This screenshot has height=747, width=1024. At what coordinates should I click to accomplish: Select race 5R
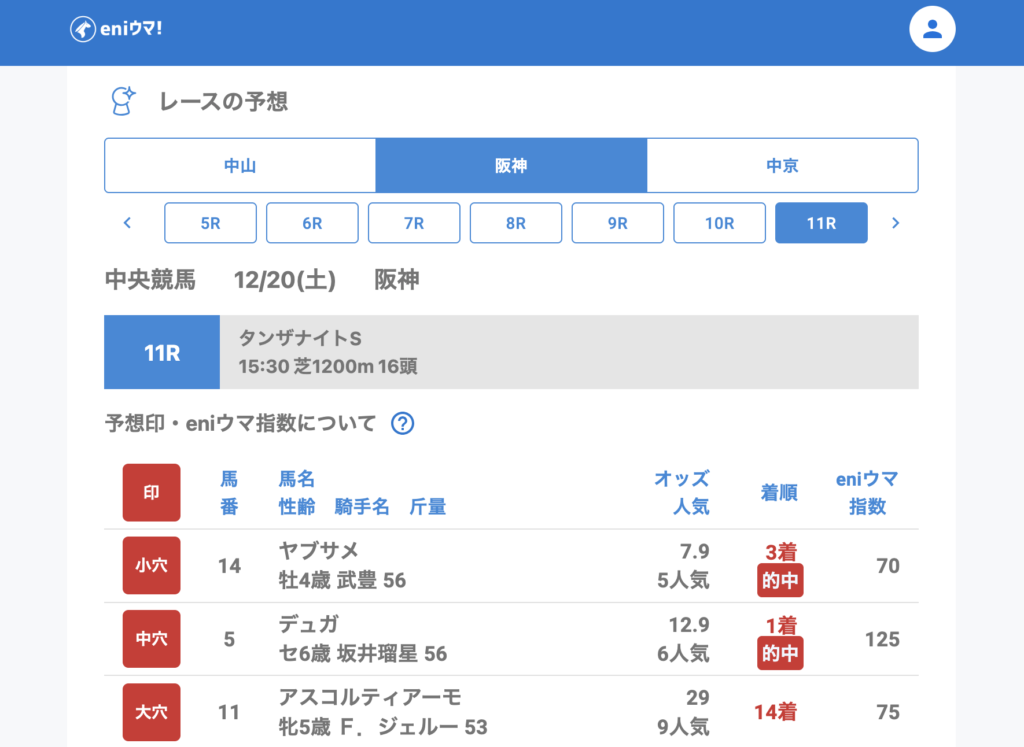210,223
